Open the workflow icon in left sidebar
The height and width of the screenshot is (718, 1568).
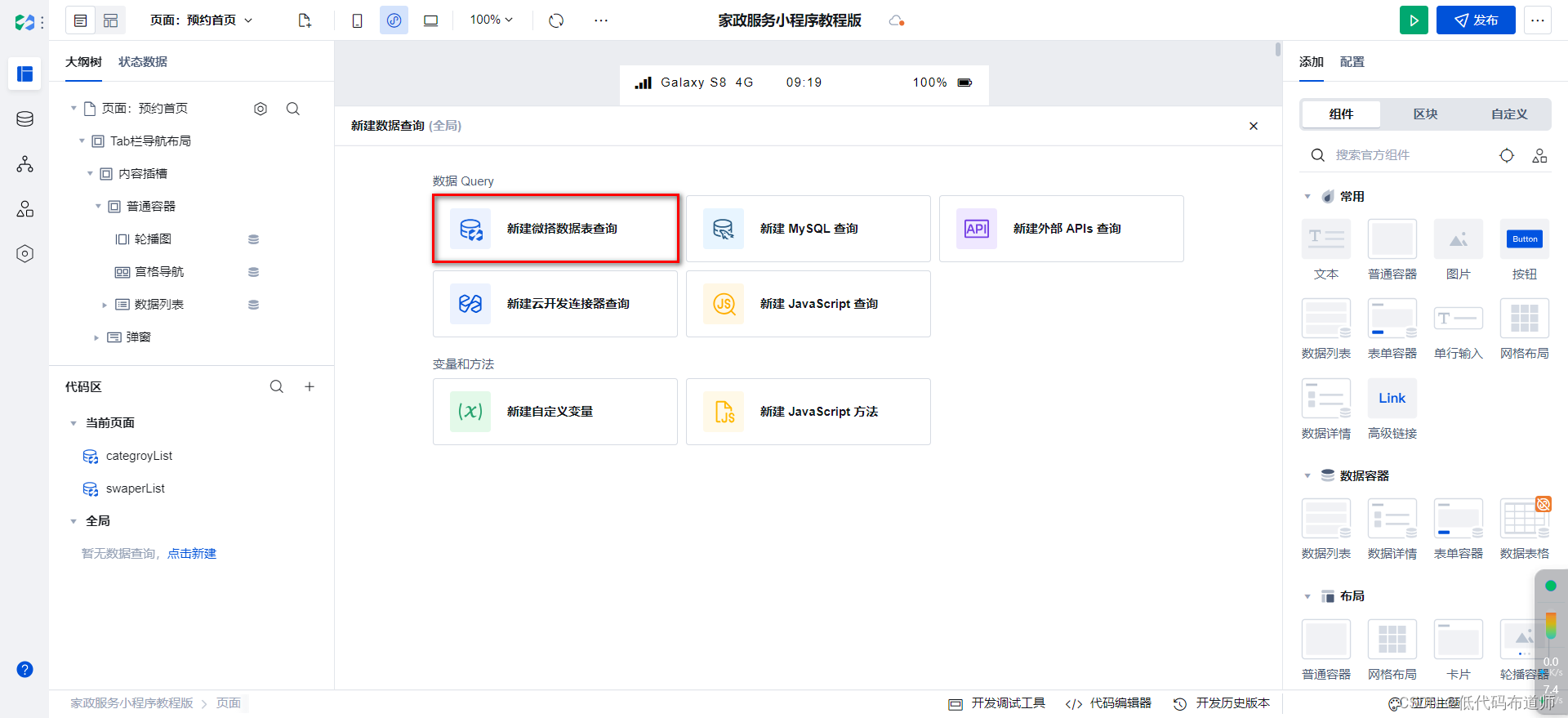point(24,164)
